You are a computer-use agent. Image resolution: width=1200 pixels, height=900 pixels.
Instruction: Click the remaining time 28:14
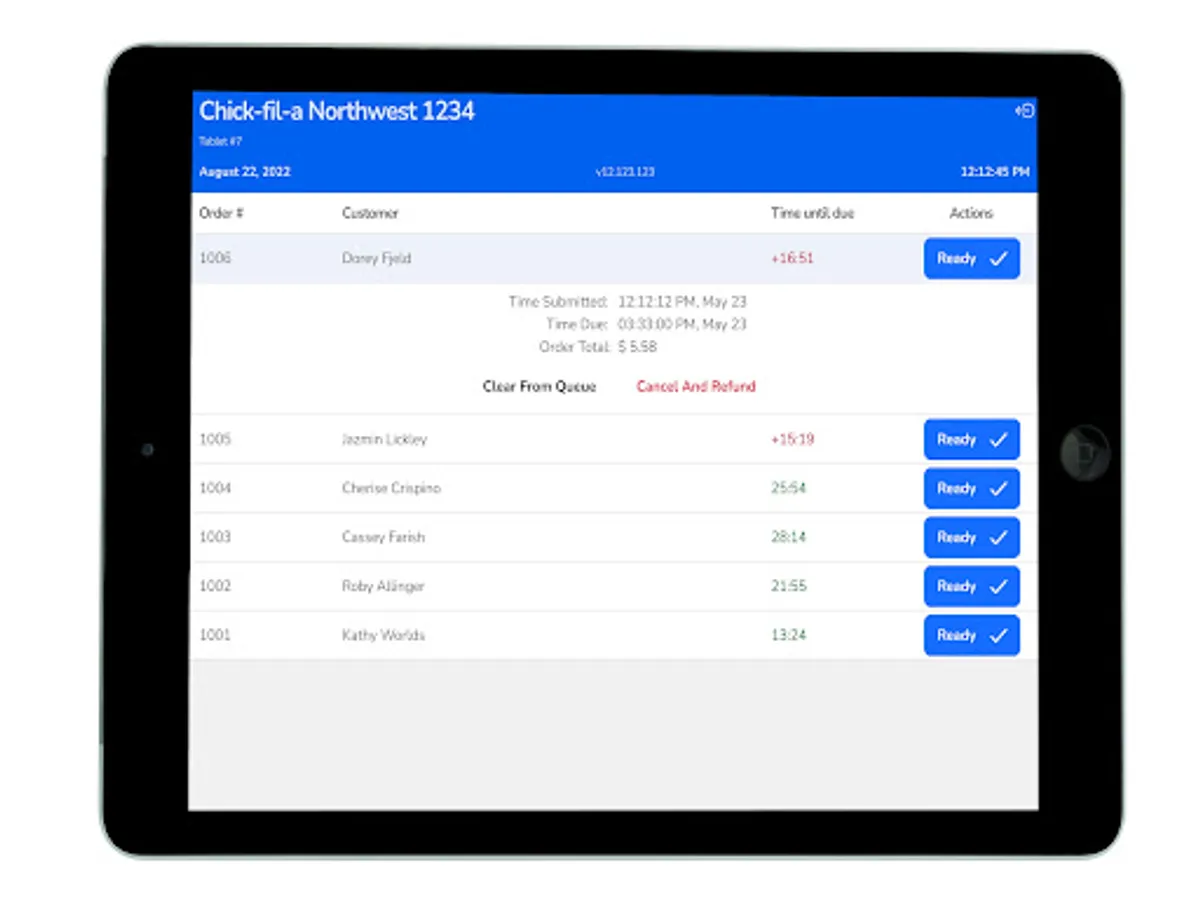(789, 537)
